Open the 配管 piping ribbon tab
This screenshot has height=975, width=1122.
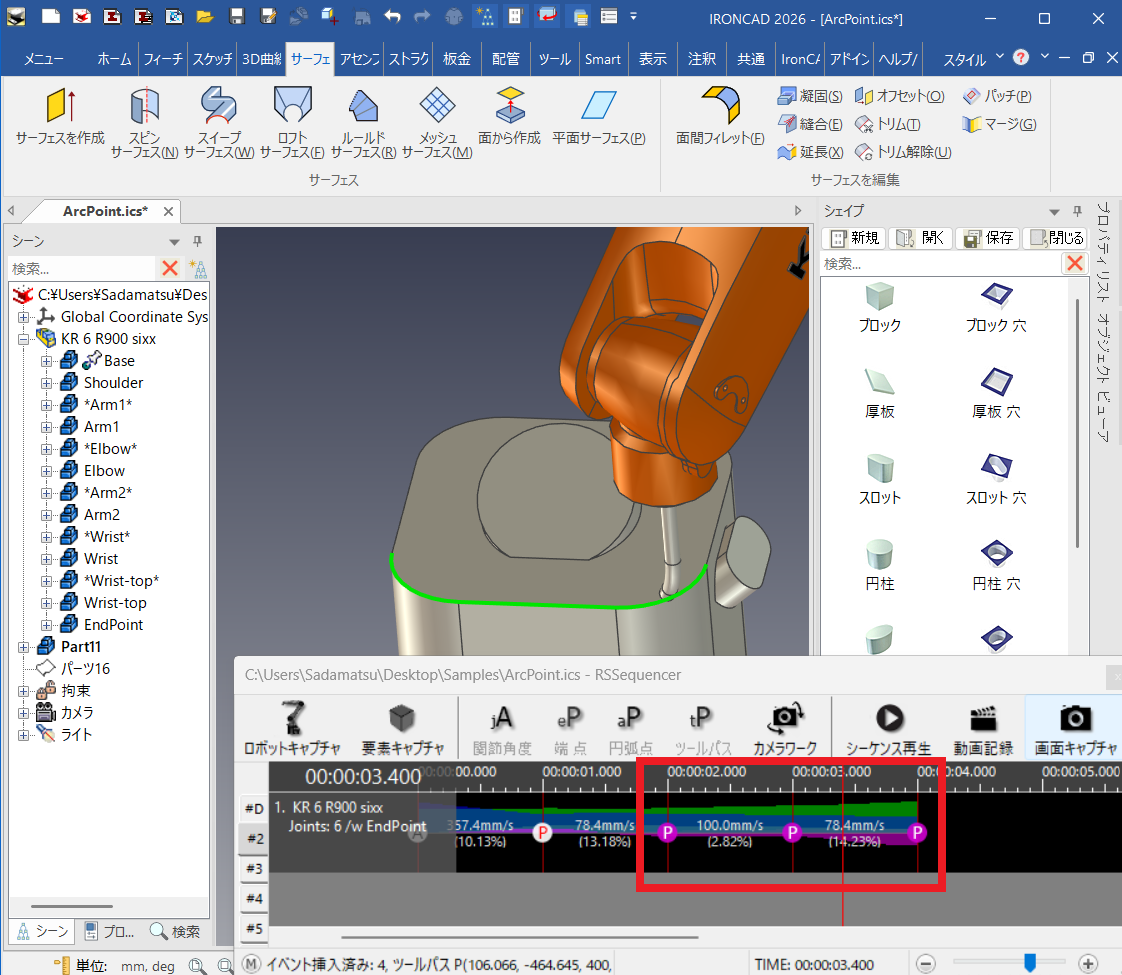click(505, 59)
